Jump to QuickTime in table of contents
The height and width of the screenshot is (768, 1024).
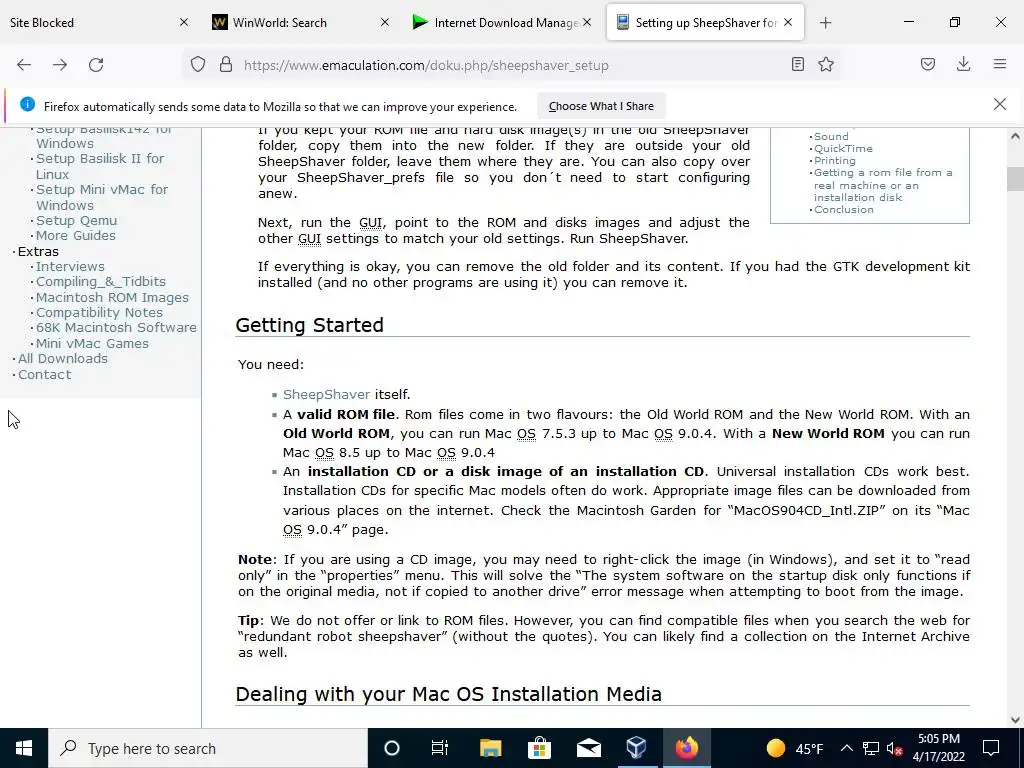click(x=843, y=148)
